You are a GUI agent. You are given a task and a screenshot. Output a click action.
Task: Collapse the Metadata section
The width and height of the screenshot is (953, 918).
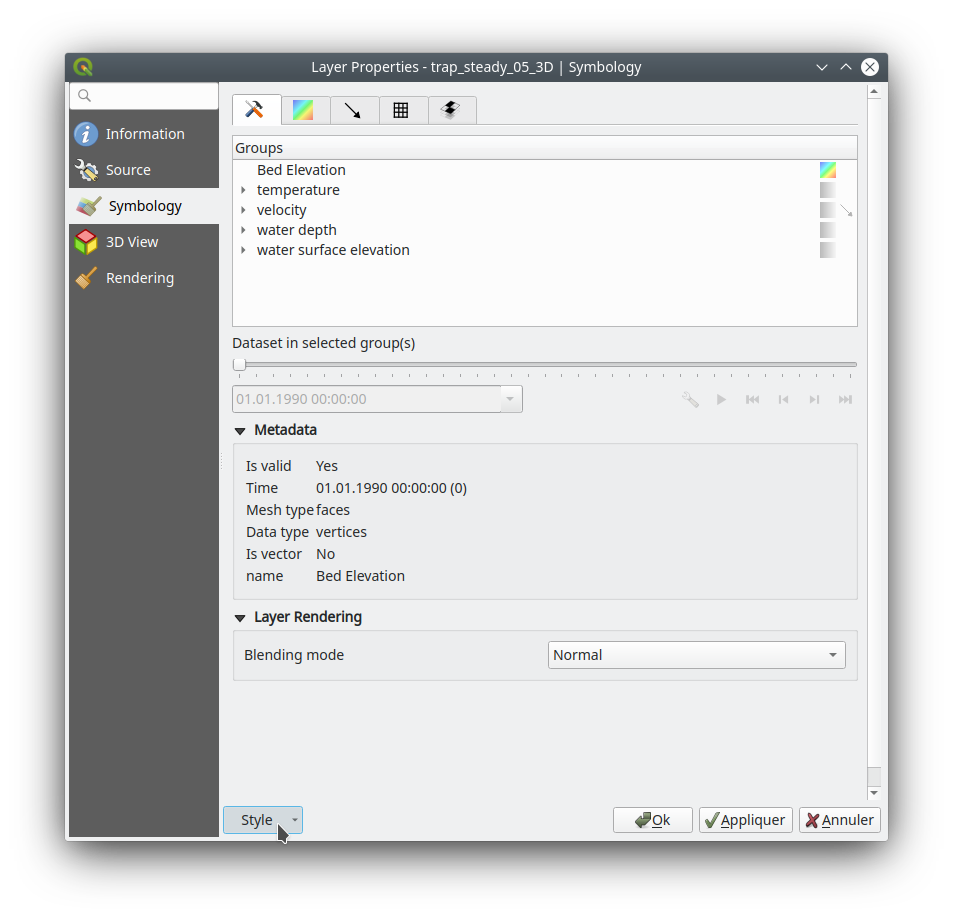pos(240,431)
